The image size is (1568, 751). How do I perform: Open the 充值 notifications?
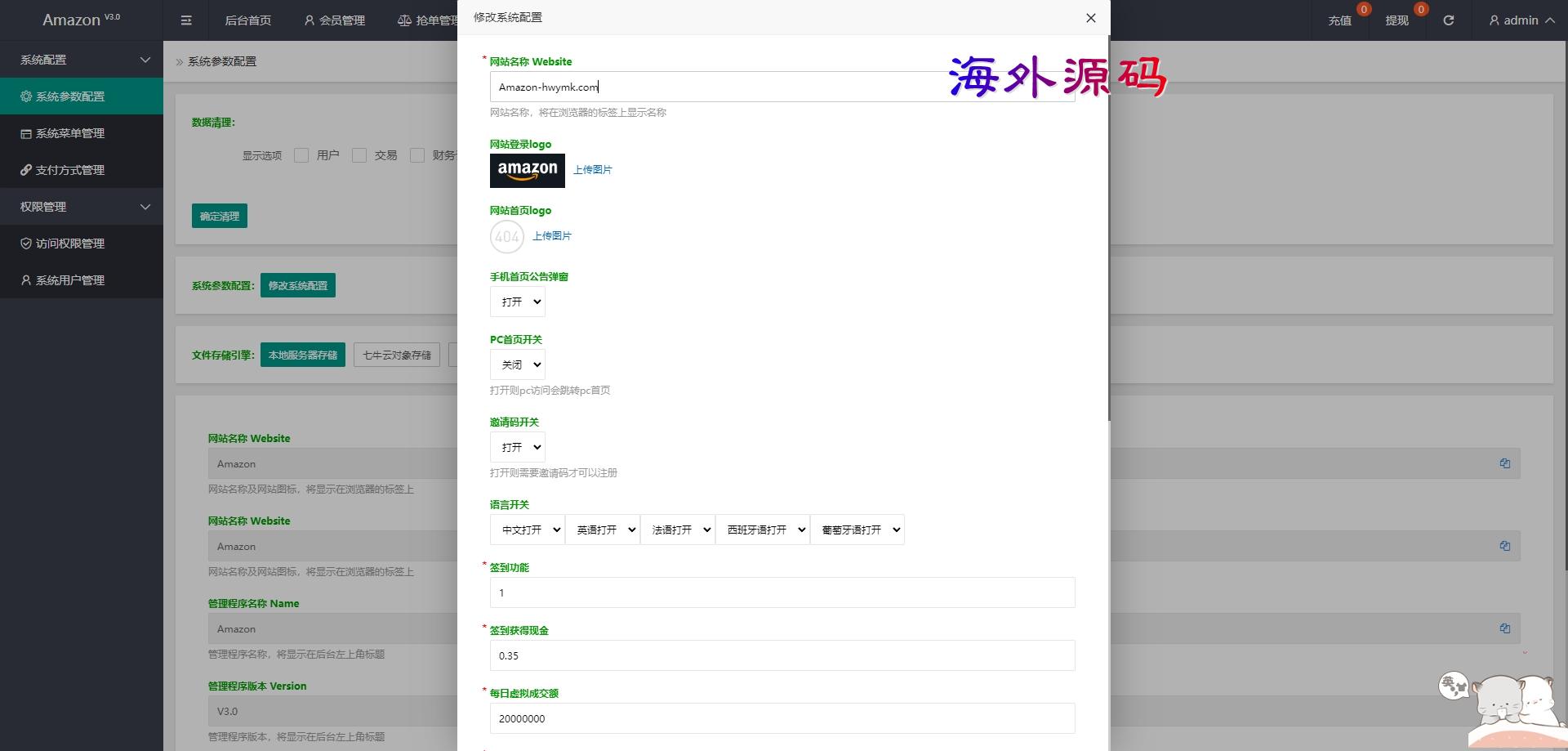pos(1340,20)
